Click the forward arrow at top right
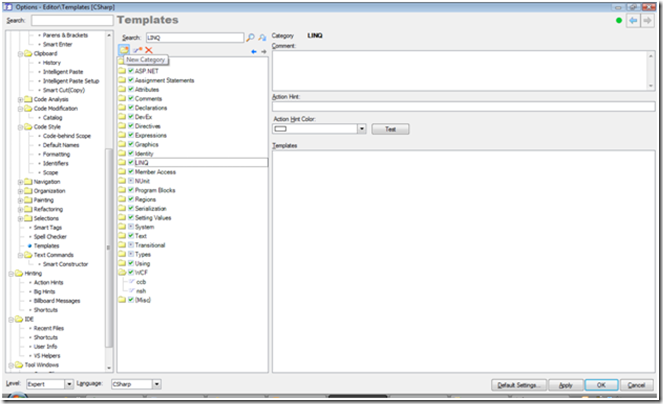Viewport: 663px width, 404px height. pos(647,20)
